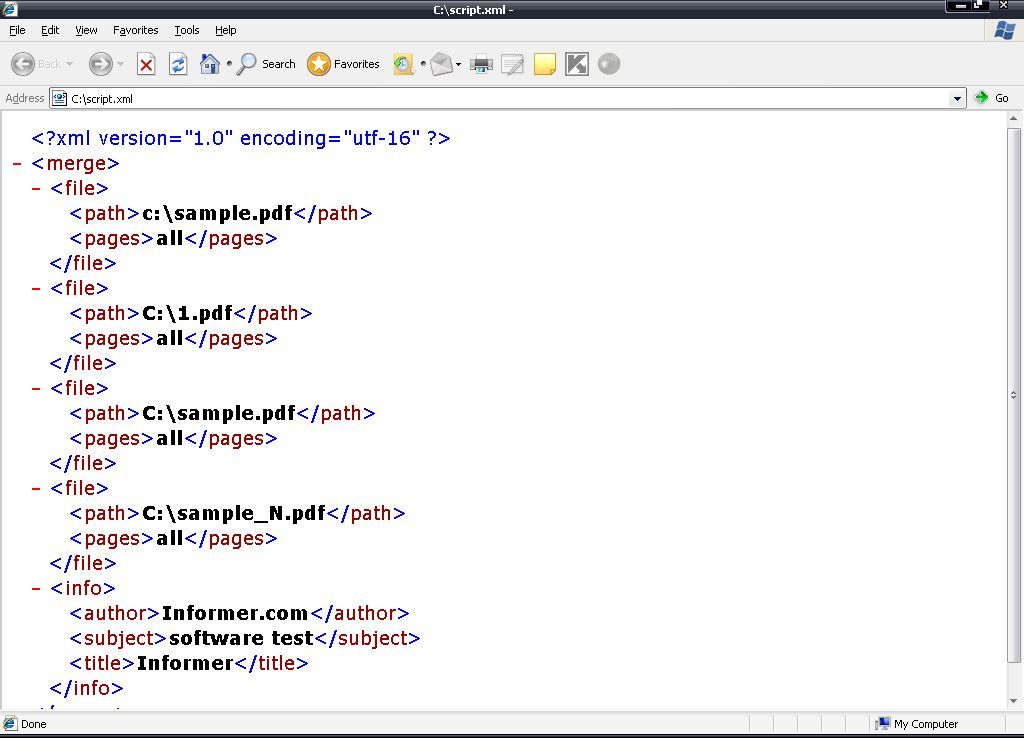
Task: Collapse the first file node
Action: pos(37,189)
